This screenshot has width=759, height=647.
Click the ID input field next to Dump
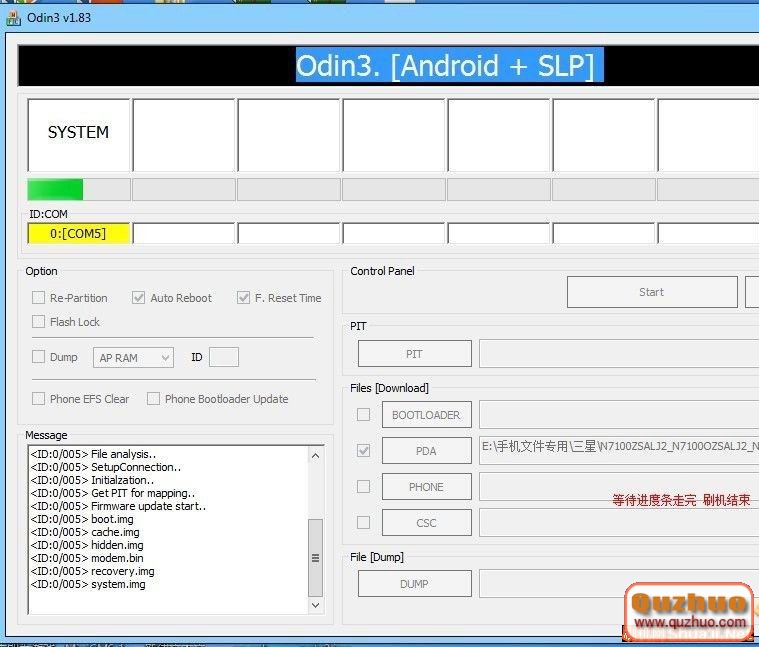224,357
